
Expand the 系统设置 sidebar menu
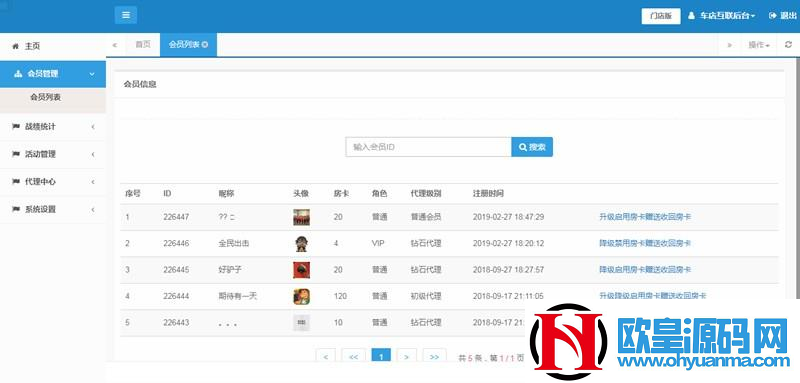(x=53, y=209)
